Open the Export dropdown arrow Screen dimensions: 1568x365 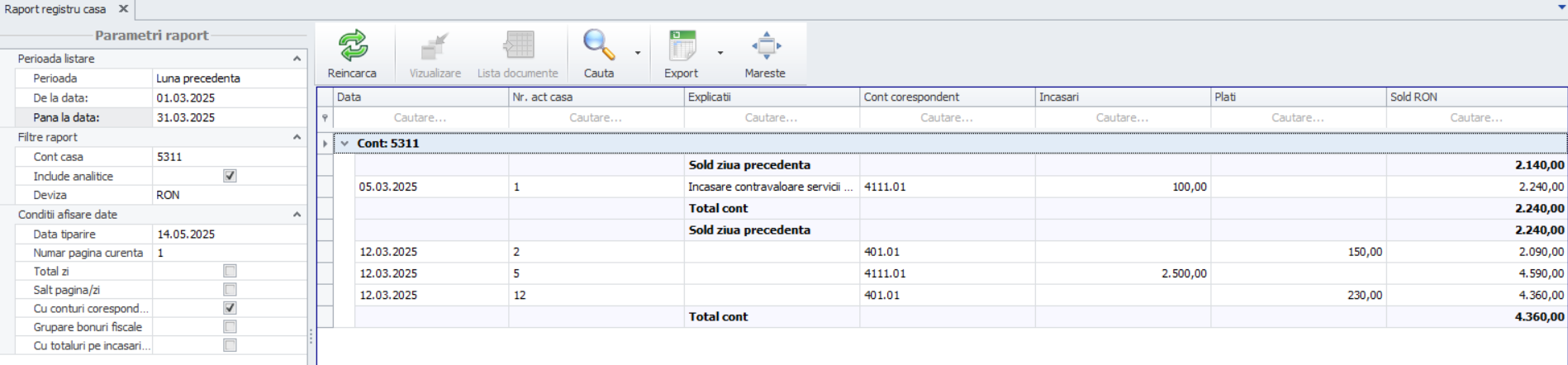coord(720,53)
